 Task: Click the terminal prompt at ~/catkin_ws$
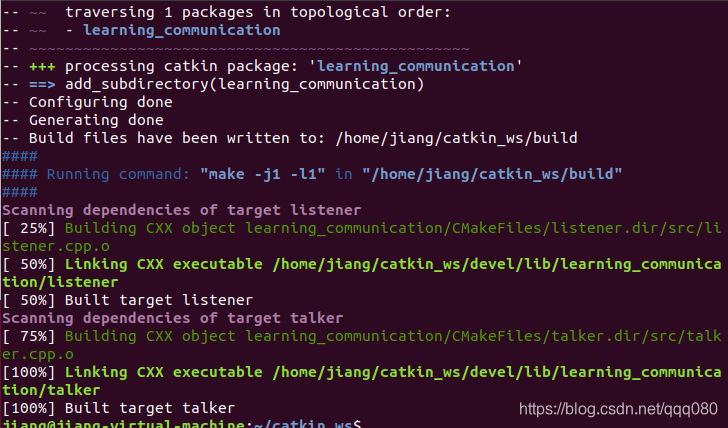click(182, 423)
